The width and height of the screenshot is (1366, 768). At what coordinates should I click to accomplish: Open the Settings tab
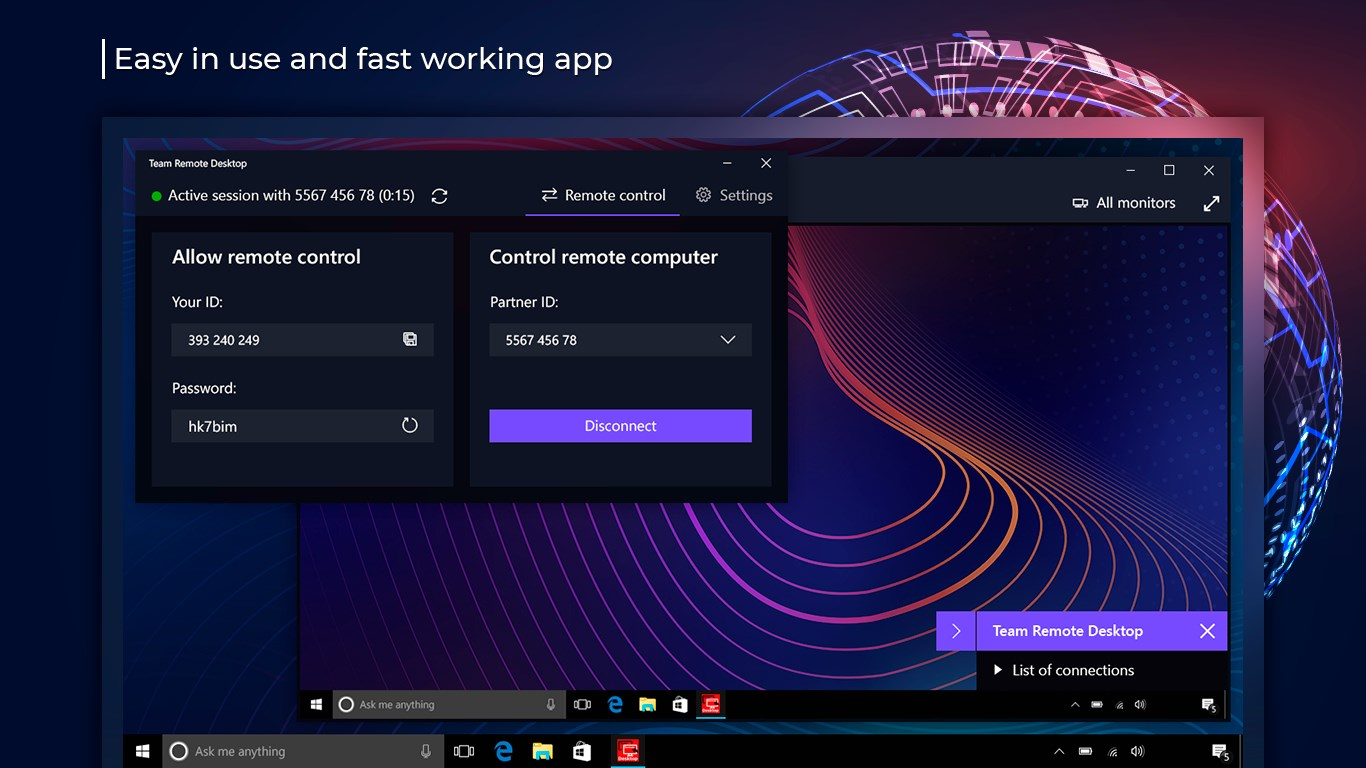coord(734,195)
